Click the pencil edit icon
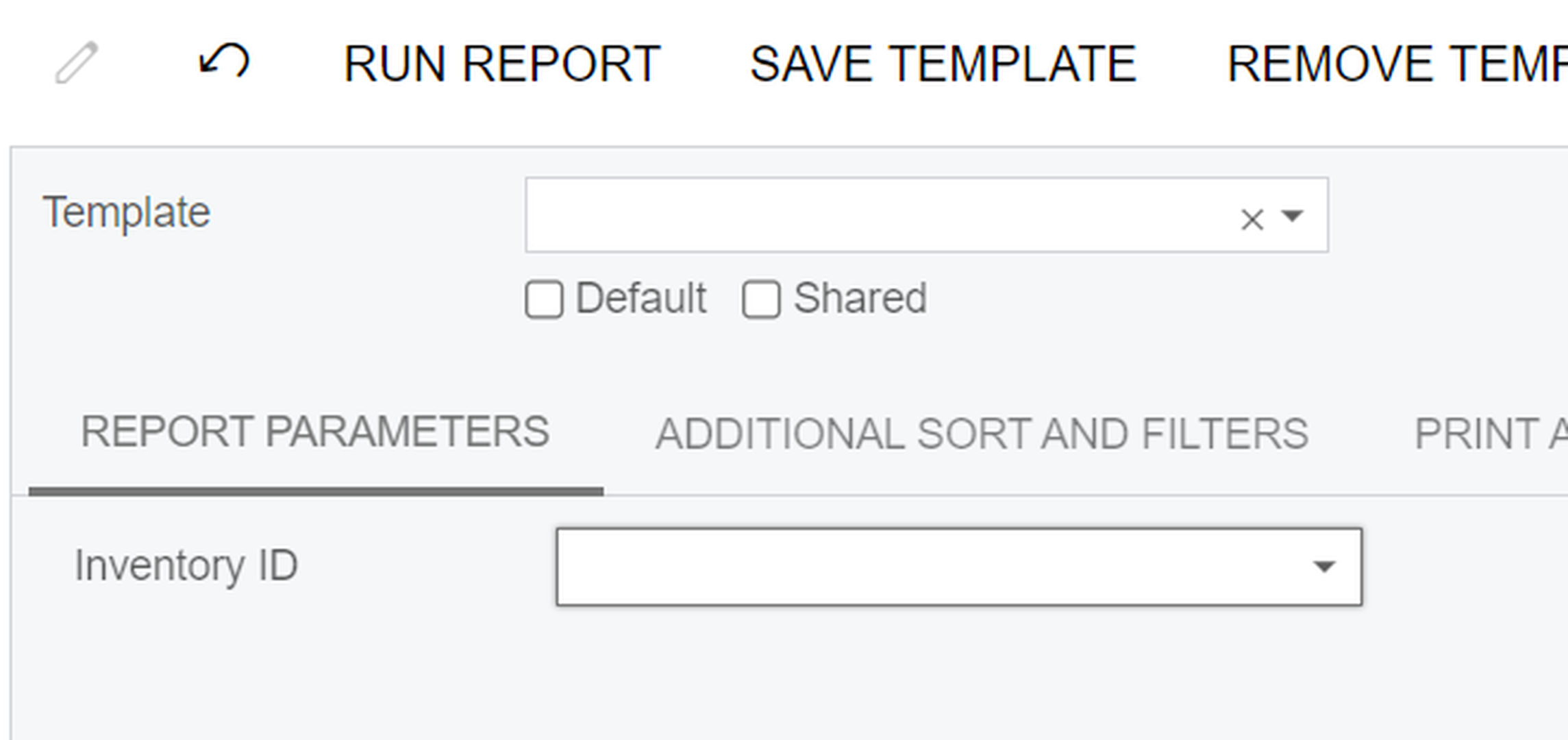This screenshot has height=740, width=1568. pyautogui.click(x=77, y=63)
